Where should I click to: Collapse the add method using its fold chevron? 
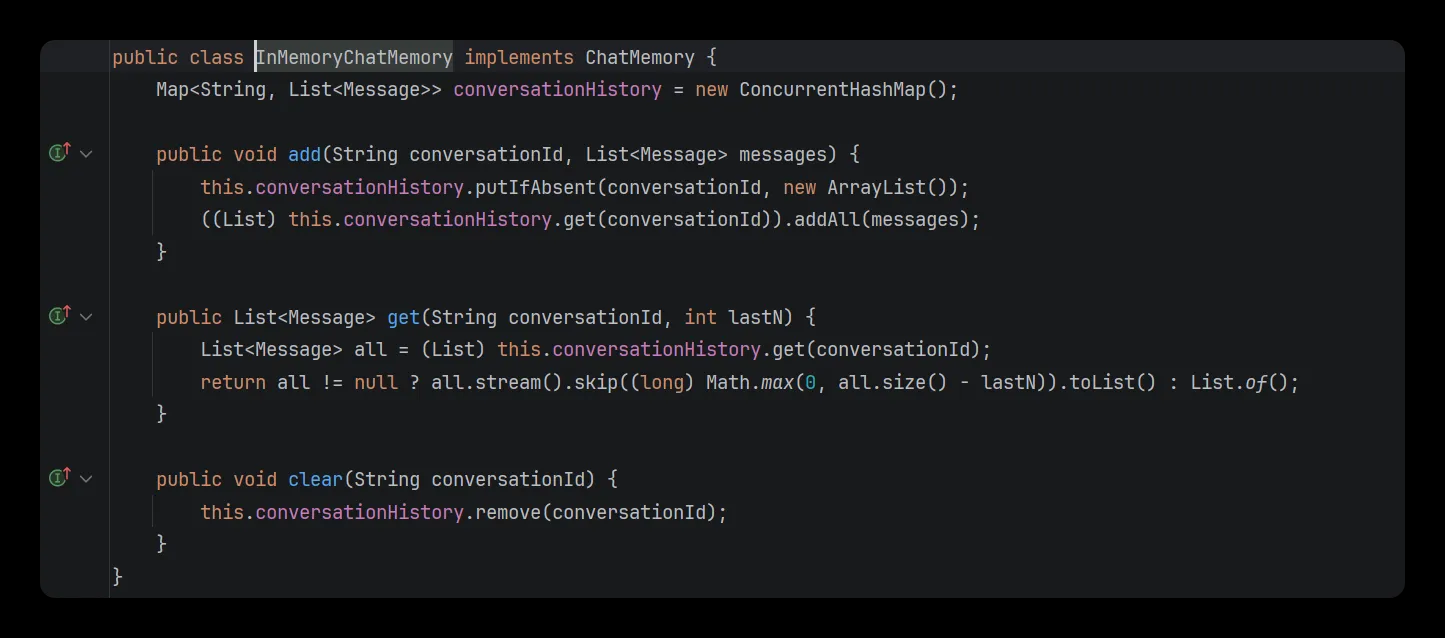(x=86, y=153)
